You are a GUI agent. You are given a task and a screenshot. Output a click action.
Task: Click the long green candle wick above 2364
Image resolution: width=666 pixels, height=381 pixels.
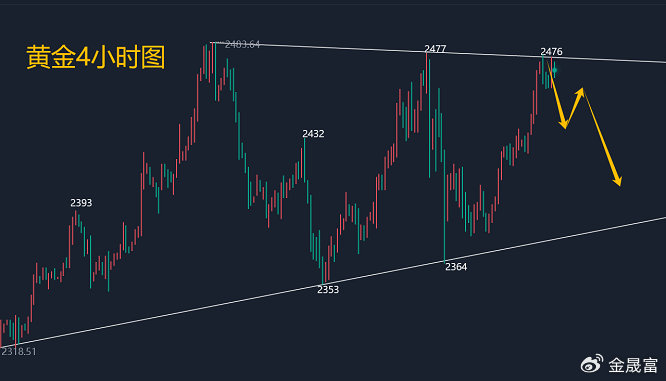click(444, 212)
